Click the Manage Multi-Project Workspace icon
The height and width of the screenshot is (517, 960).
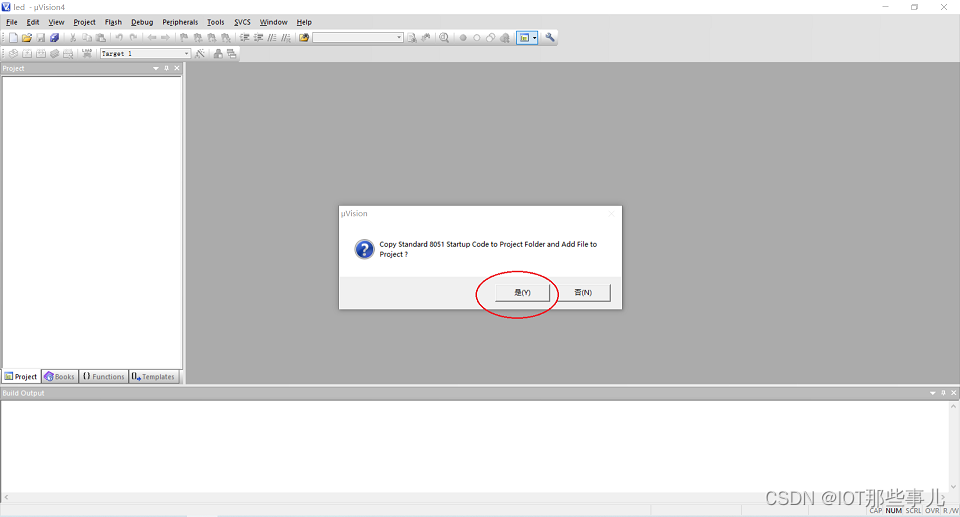[x=231, y=53]
